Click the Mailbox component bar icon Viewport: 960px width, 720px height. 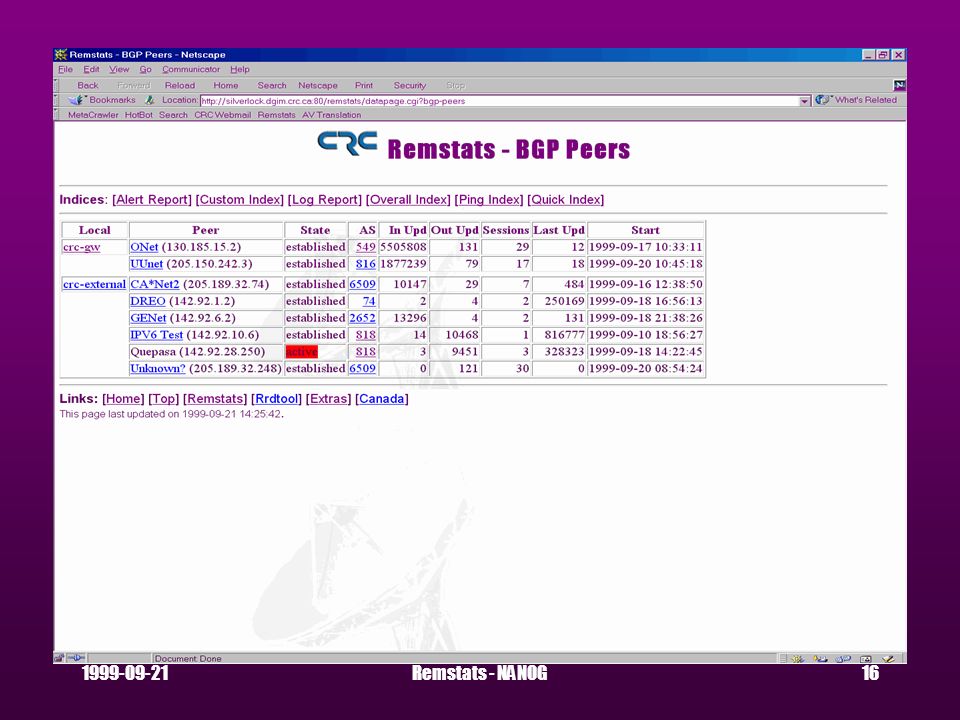click(x=820, y=659)
